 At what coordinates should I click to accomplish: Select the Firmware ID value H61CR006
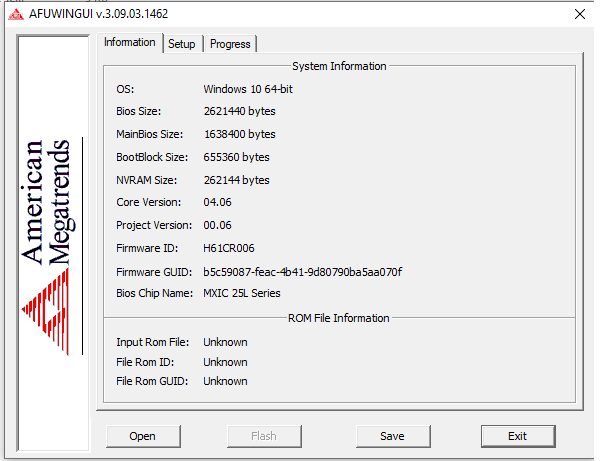click(x=229, y=248)
